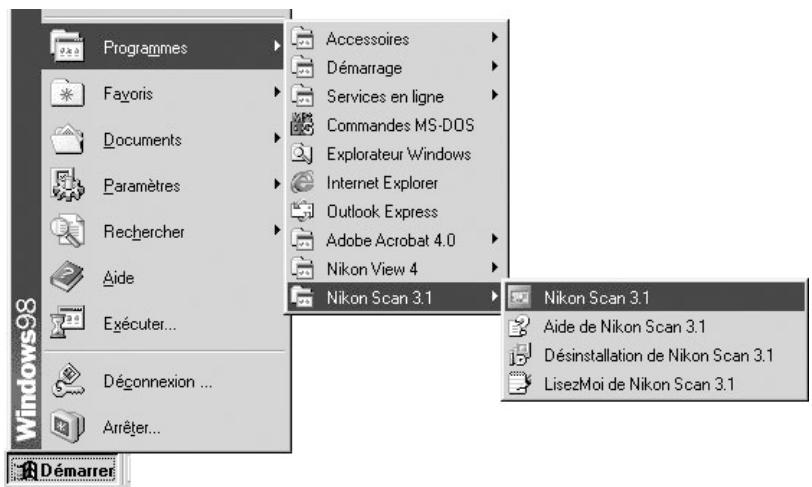Click the Paramètres gear icon
812x487 pixels.
coord(67,184)
